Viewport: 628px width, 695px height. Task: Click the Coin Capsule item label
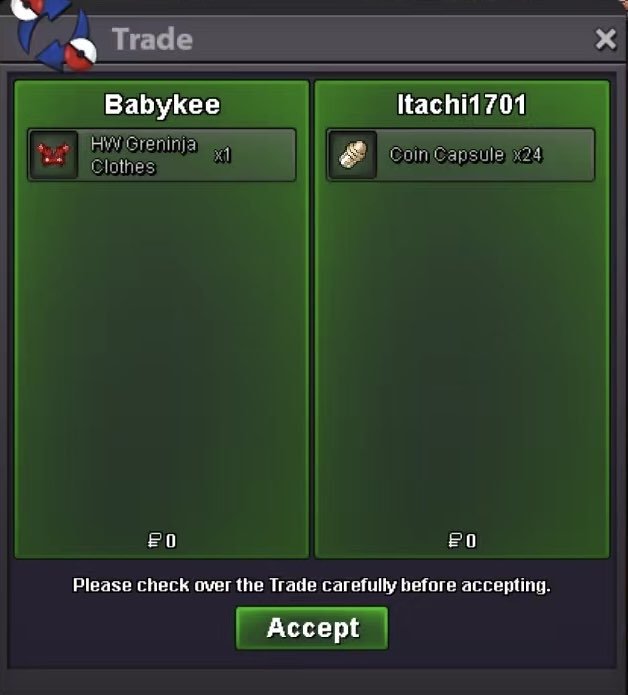click(x=447, y=155)
